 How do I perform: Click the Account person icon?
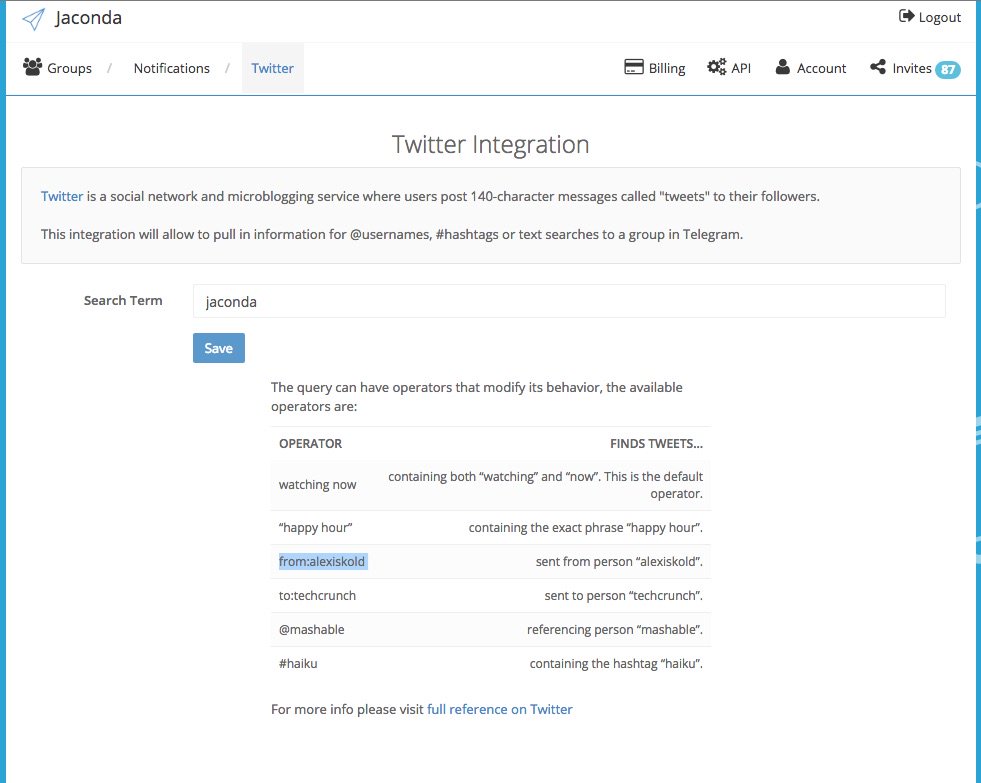click(x=783, y=67)
